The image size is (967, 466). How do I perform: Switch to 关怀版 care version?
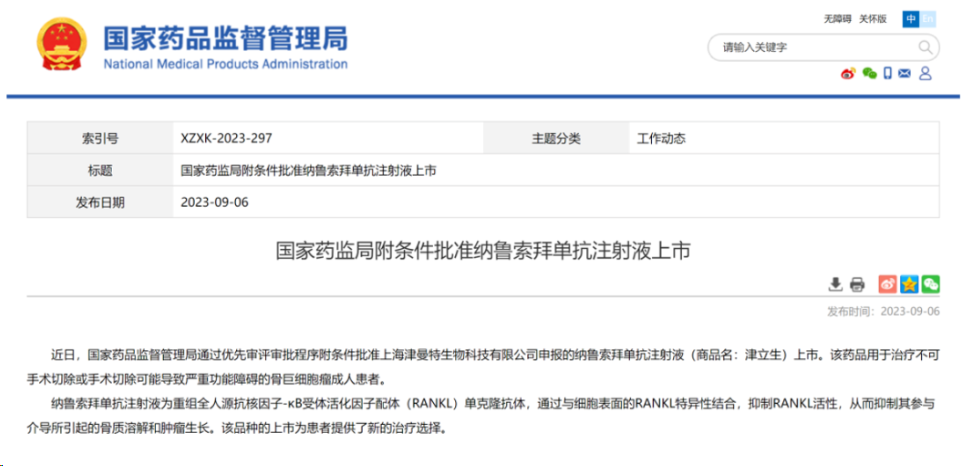873,19
